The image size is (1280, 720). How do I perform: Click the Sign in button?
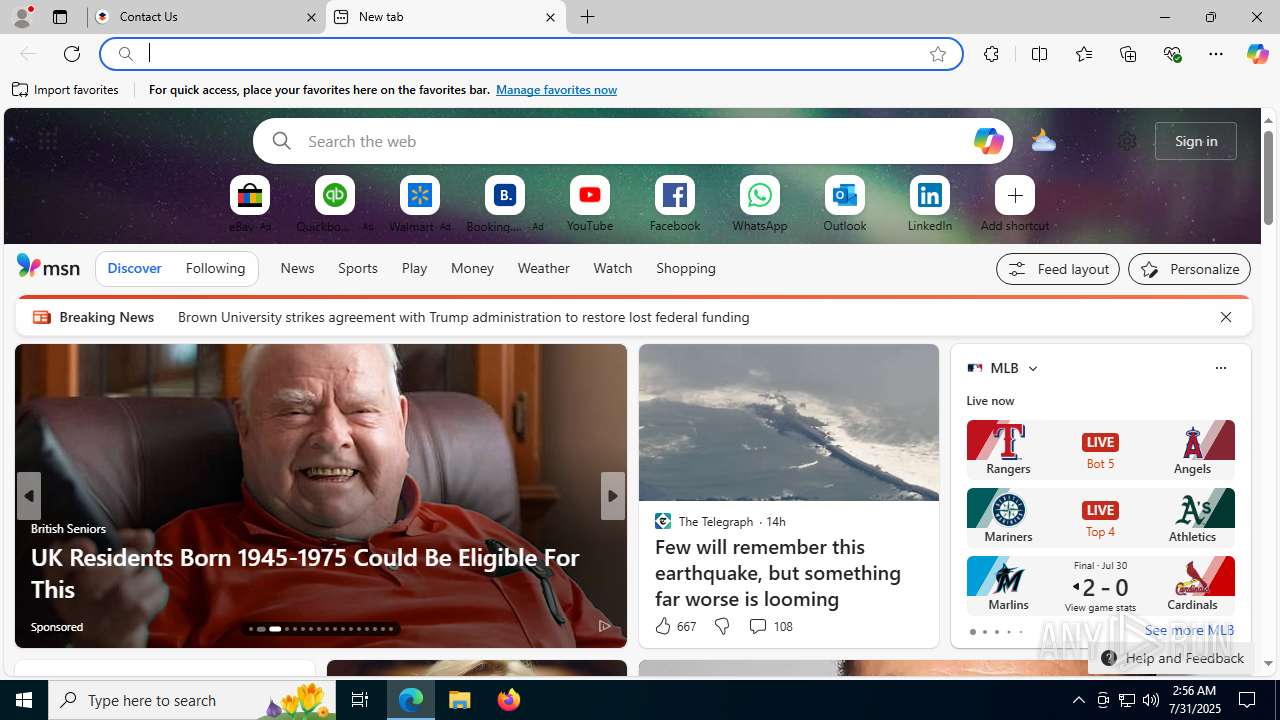[x=1196, y=141]
